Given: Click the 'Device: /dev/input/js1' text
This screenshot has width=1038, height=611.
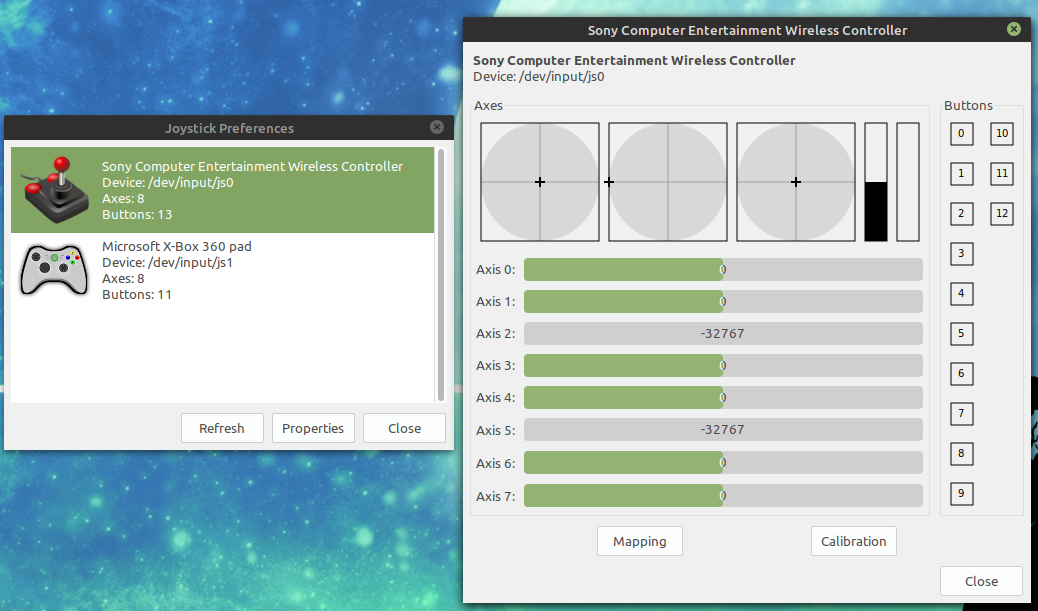Looking at the screenshot, I should [167, 262].
